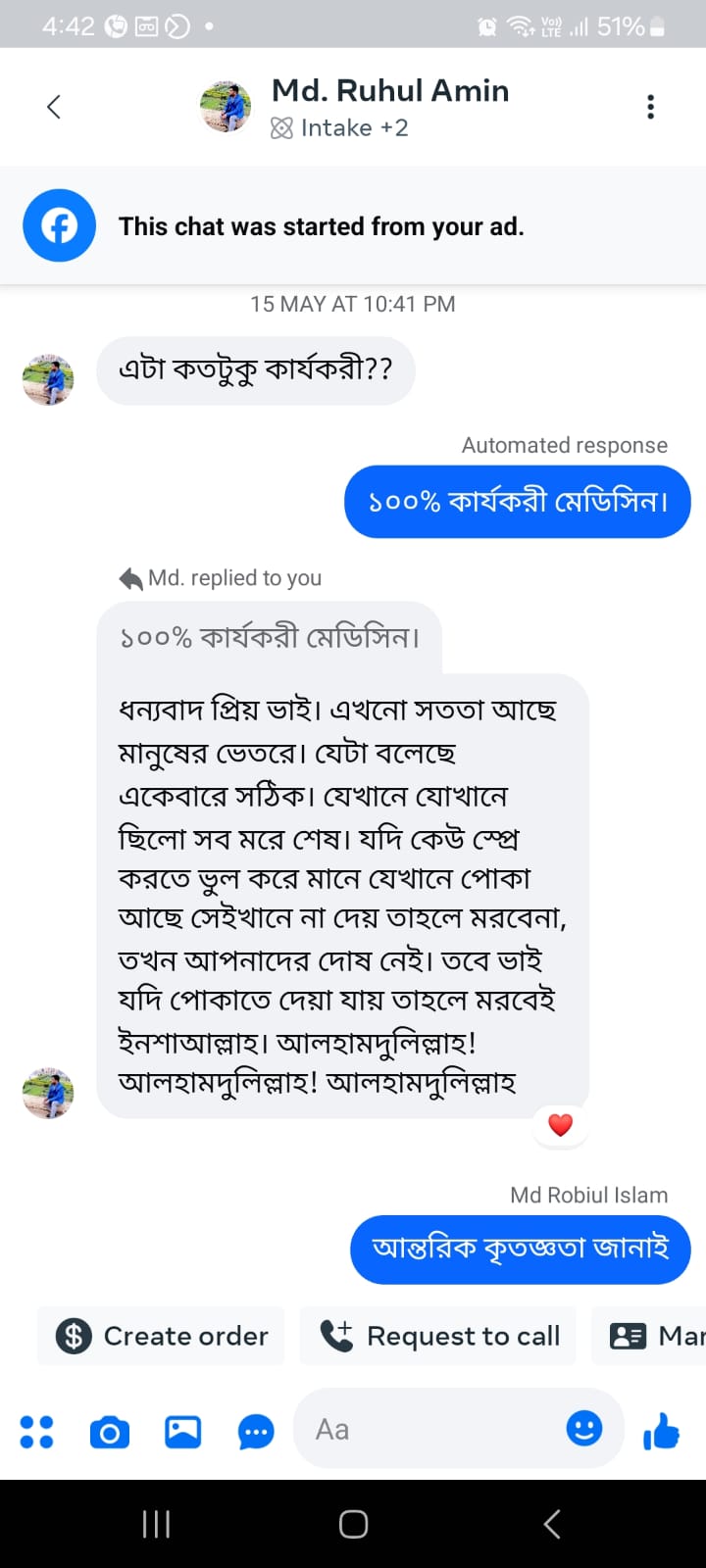Open the Md. Ruhul Amin contact name
This screenshot has width=706, height=1568.
(390, 90)
